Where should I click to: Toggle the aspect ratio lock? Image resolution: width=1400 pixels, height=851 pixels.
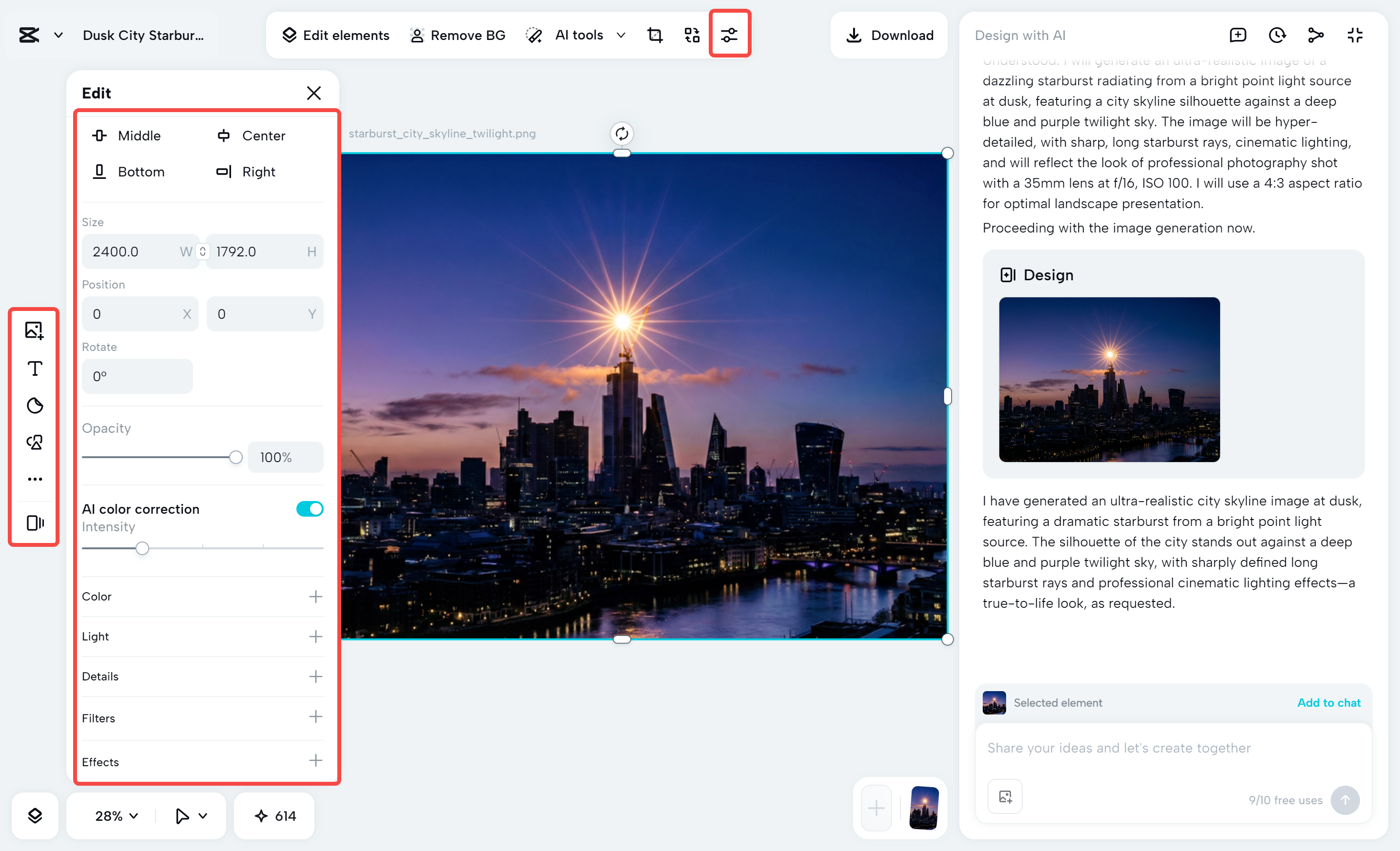click(x=203, y=251)
